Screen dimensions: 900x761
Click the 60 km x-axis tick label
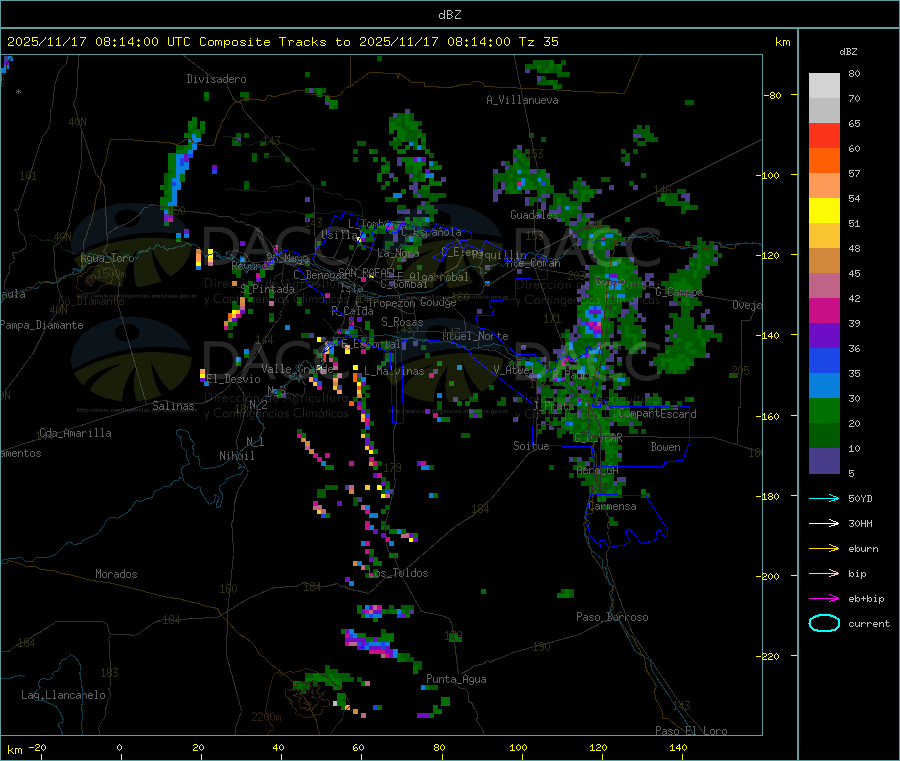coord(358,748)
